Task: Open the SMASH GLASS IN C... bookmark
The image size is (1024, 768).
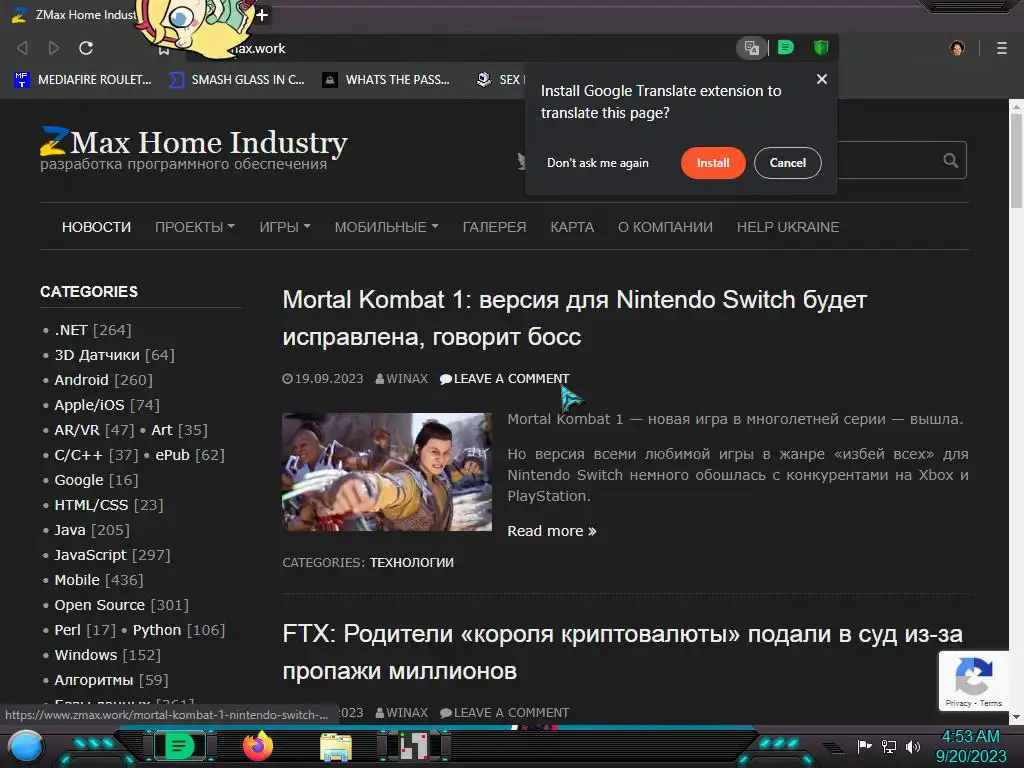Action: point(236,80)
